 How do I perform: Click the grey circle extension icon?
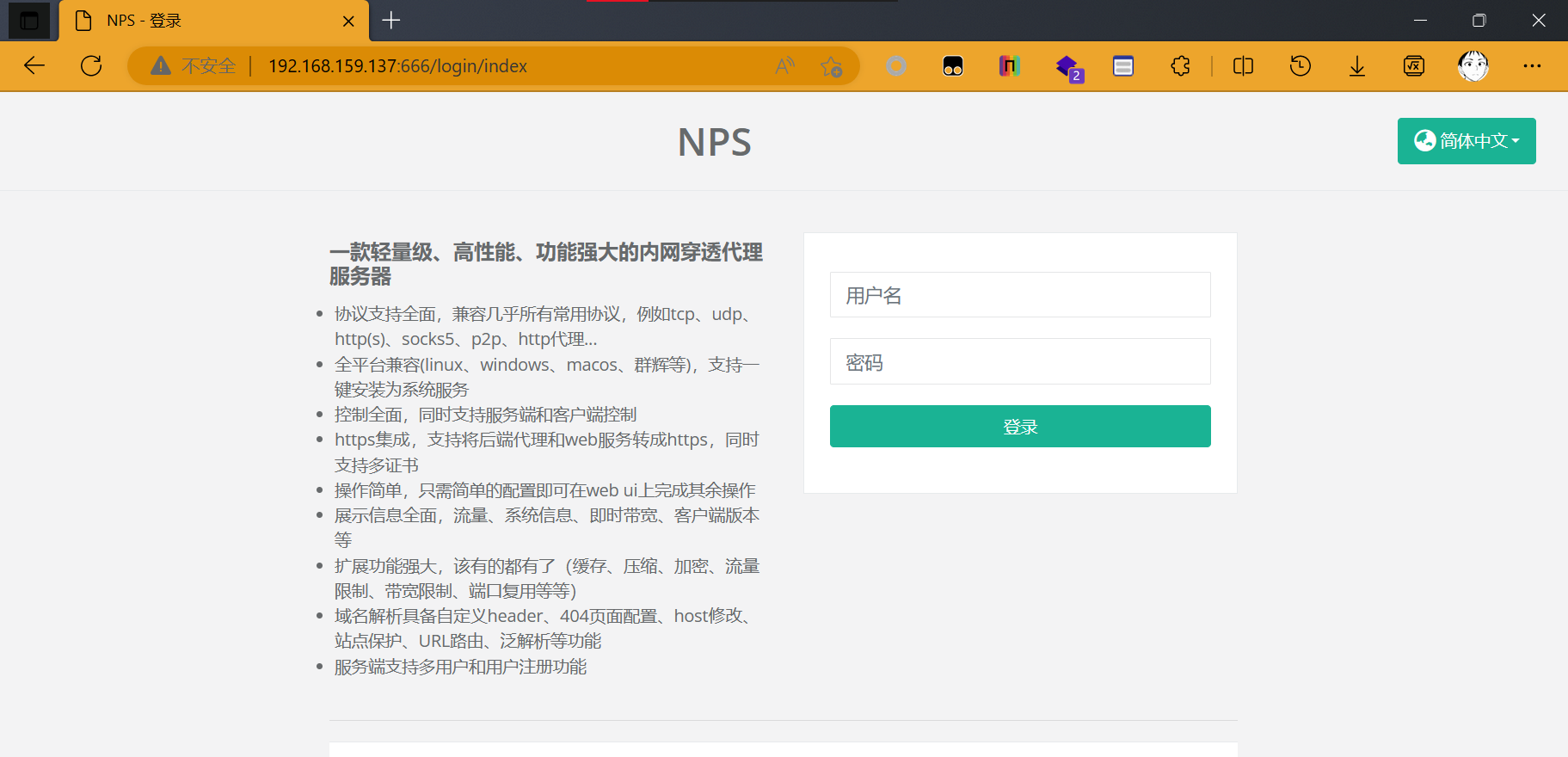[896, 65]
